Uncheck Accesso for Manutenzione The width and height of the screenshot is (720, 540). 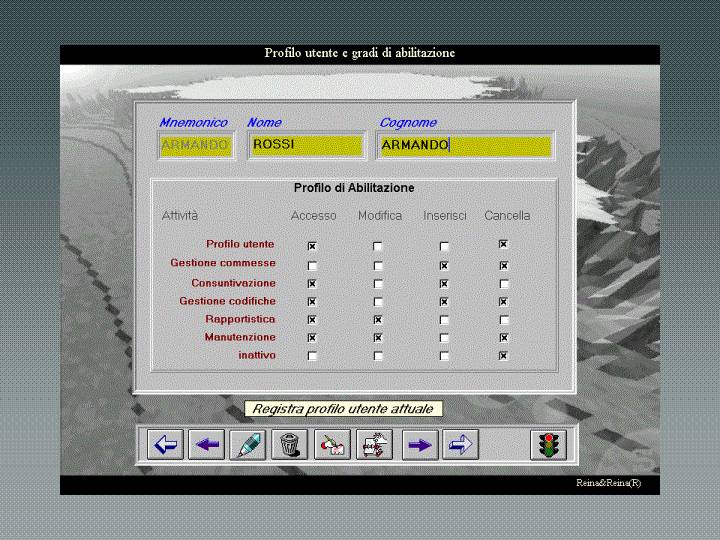[312, 338]
